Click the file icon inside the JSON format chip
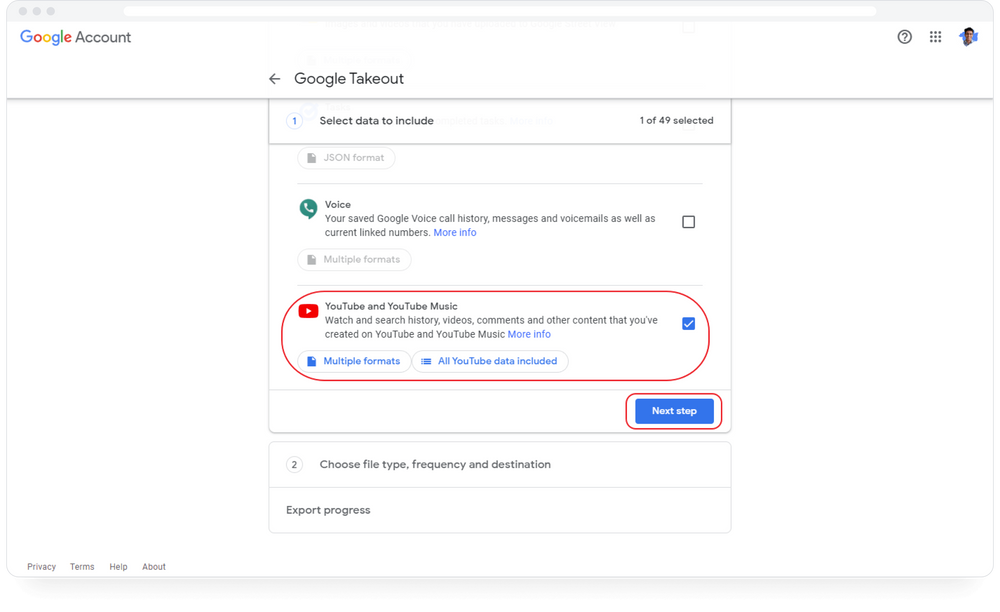 (310, 157)
